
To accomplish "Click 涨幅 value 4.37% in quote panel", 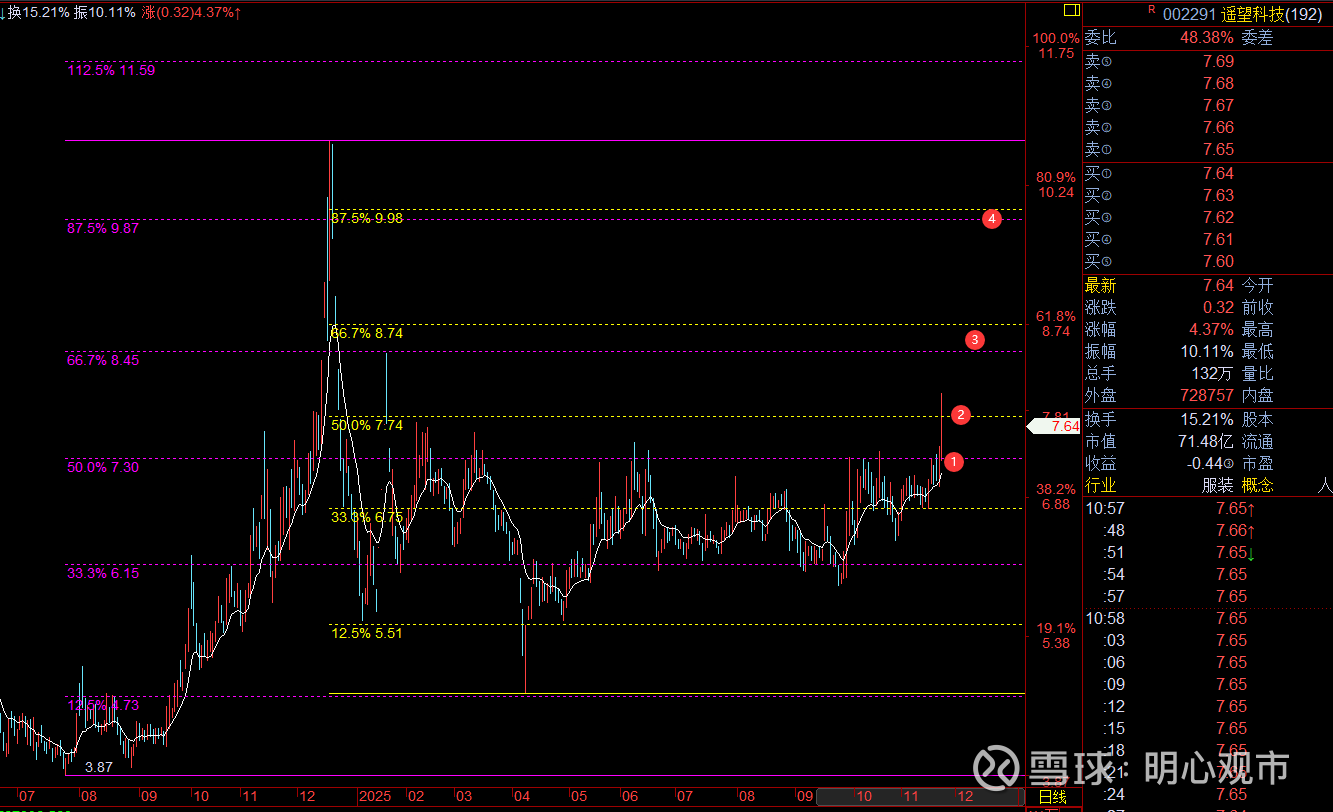I will 1211,330.
